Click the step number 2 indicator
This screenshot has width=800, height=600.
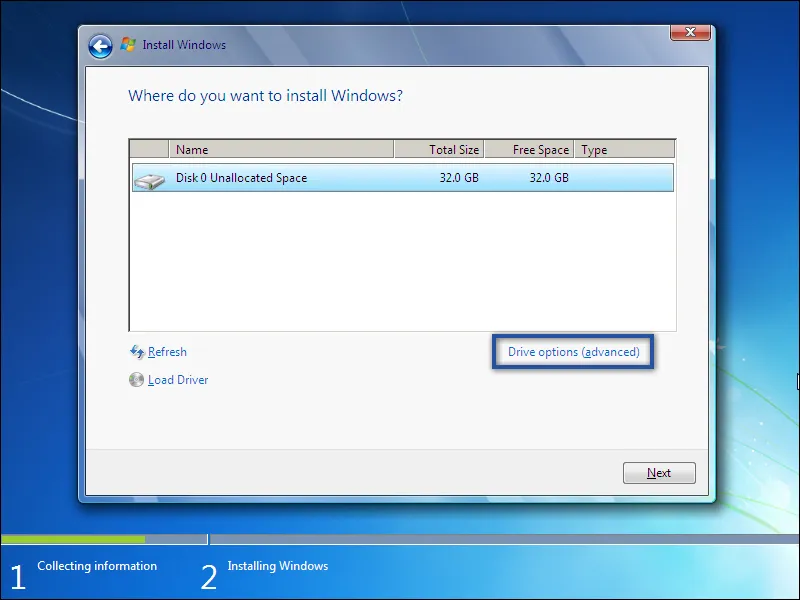[x=209, y=576]
